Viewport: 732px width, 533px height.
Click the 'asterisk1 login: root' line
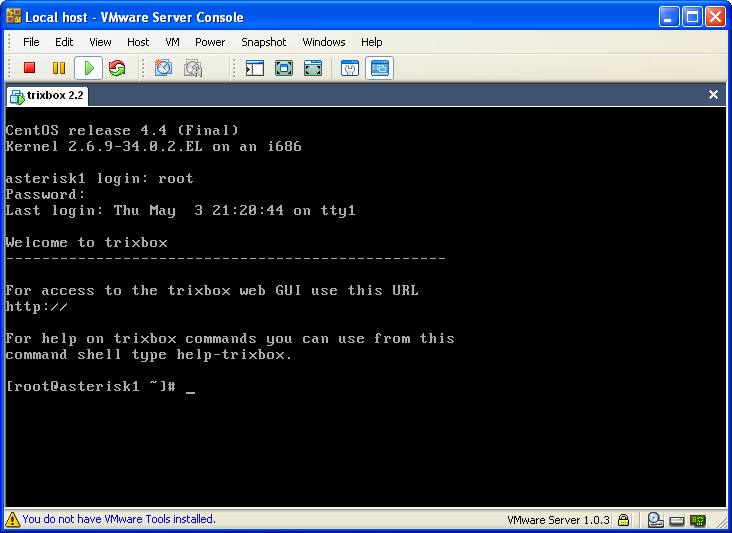99,178
